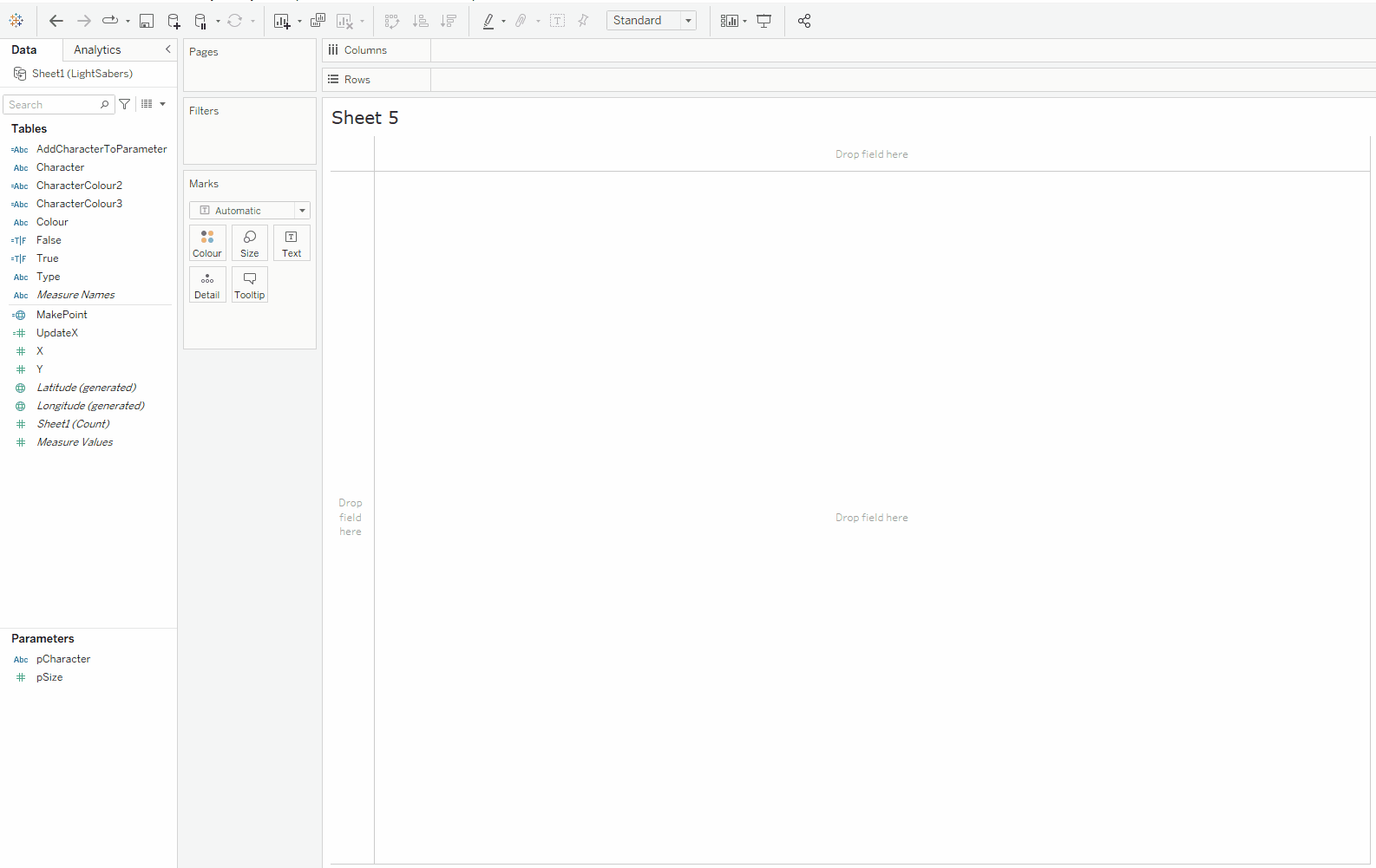Save the workbook with the floppy disk icon
1376x868 pixels.
147,21
